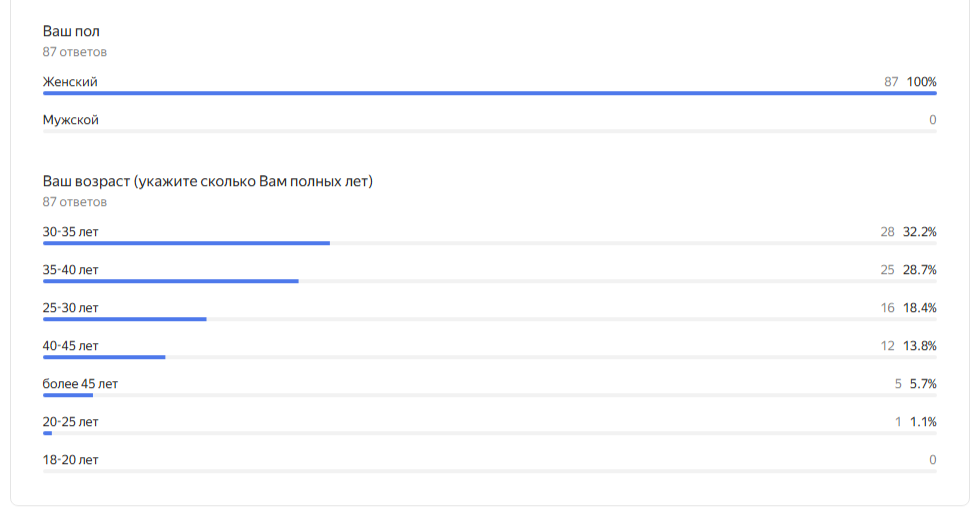Viewport: 978px width, 516px height.
Task: Click the 32.2% percentage value
Action: click(x=919, y=232)
